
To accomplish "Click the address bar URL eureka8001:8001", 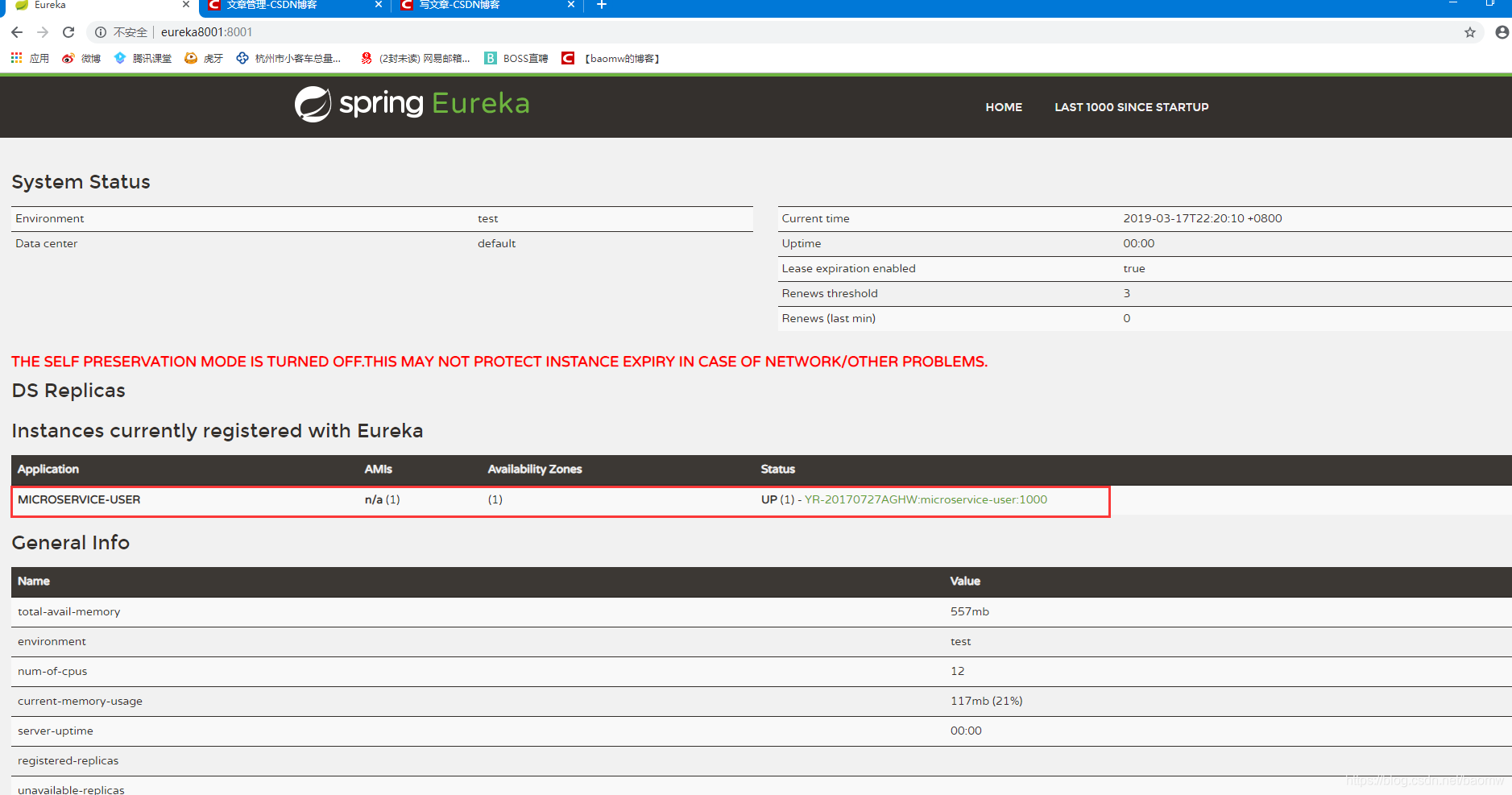I will [x=206, y=32].
